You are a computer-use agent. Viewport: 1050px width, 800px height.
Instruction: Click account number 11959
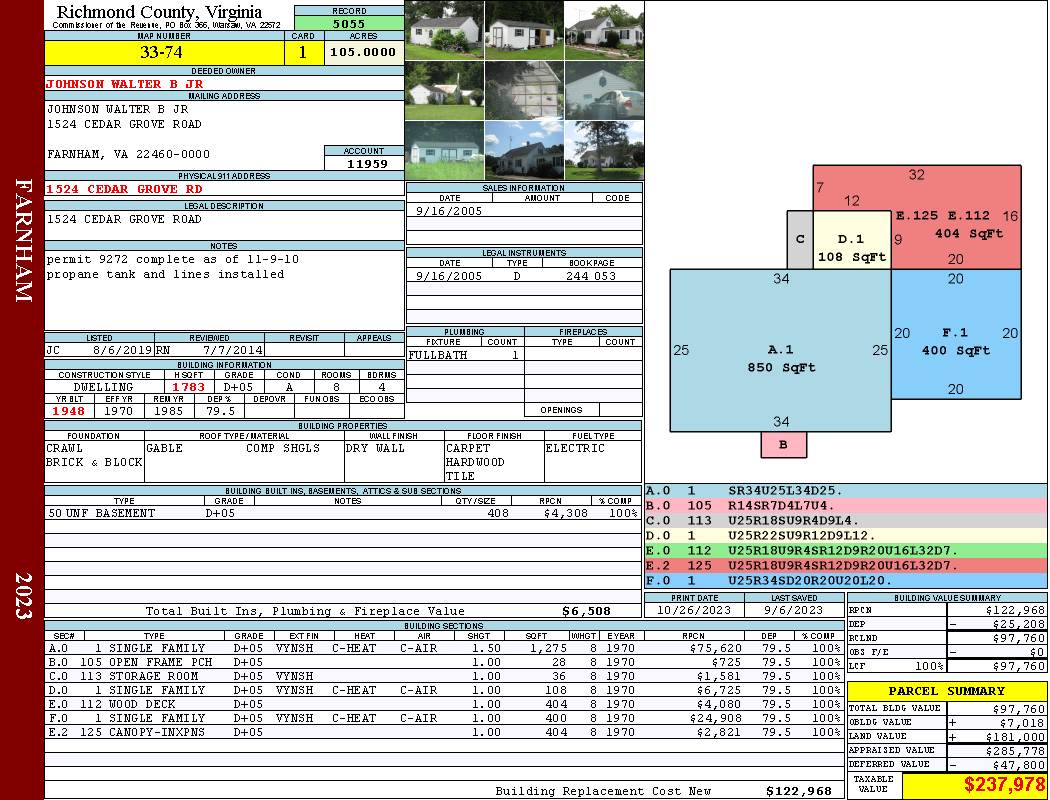364,163
